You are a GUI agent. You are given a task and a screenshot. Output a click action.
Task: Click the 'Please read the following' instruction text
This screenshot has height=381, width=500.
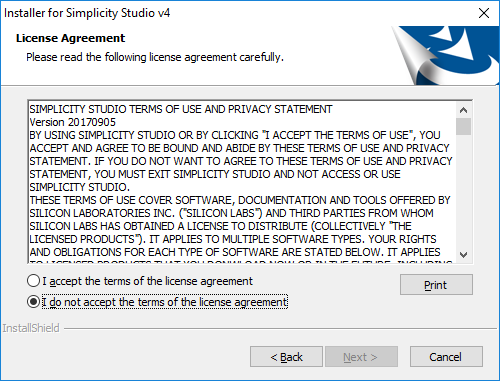155,57
